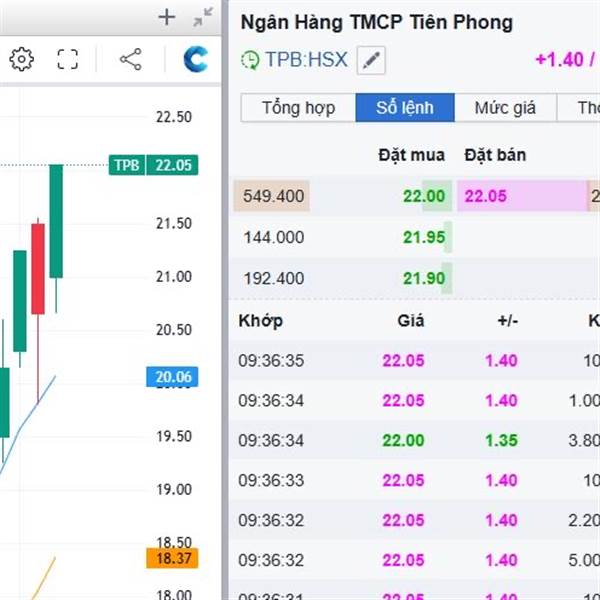The height and width of the screenshot is (600, 600).
Task: Click the blue C logo icon
Action: click(196, 59)
